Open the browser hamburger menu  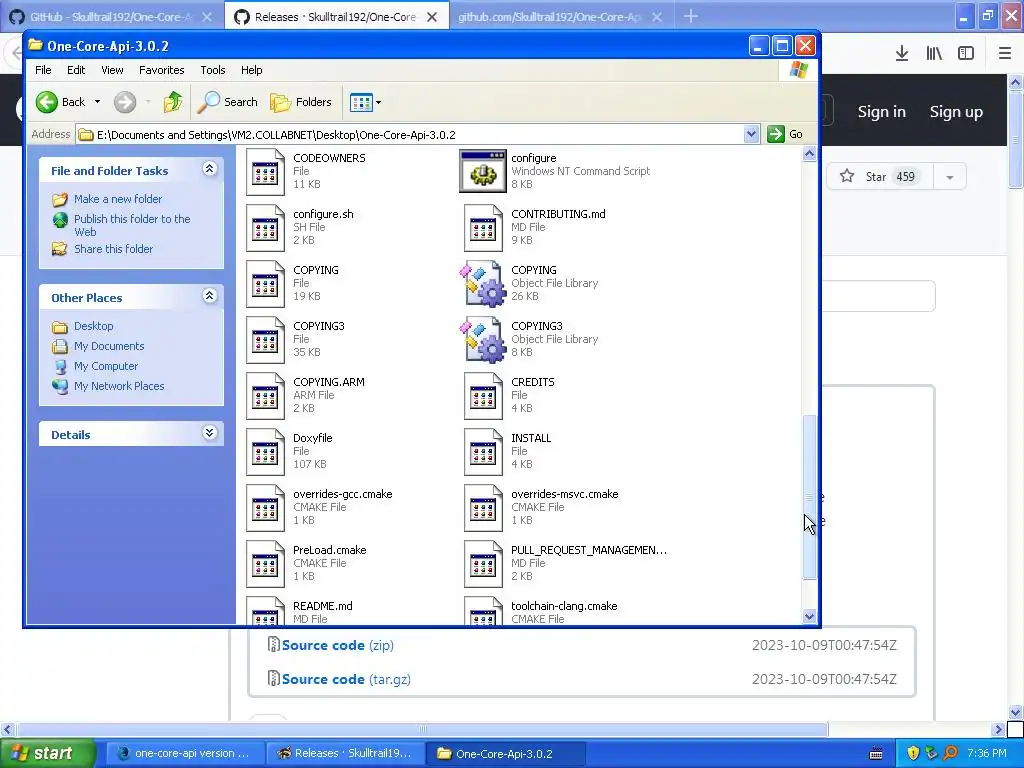[x=1004, y=53]
